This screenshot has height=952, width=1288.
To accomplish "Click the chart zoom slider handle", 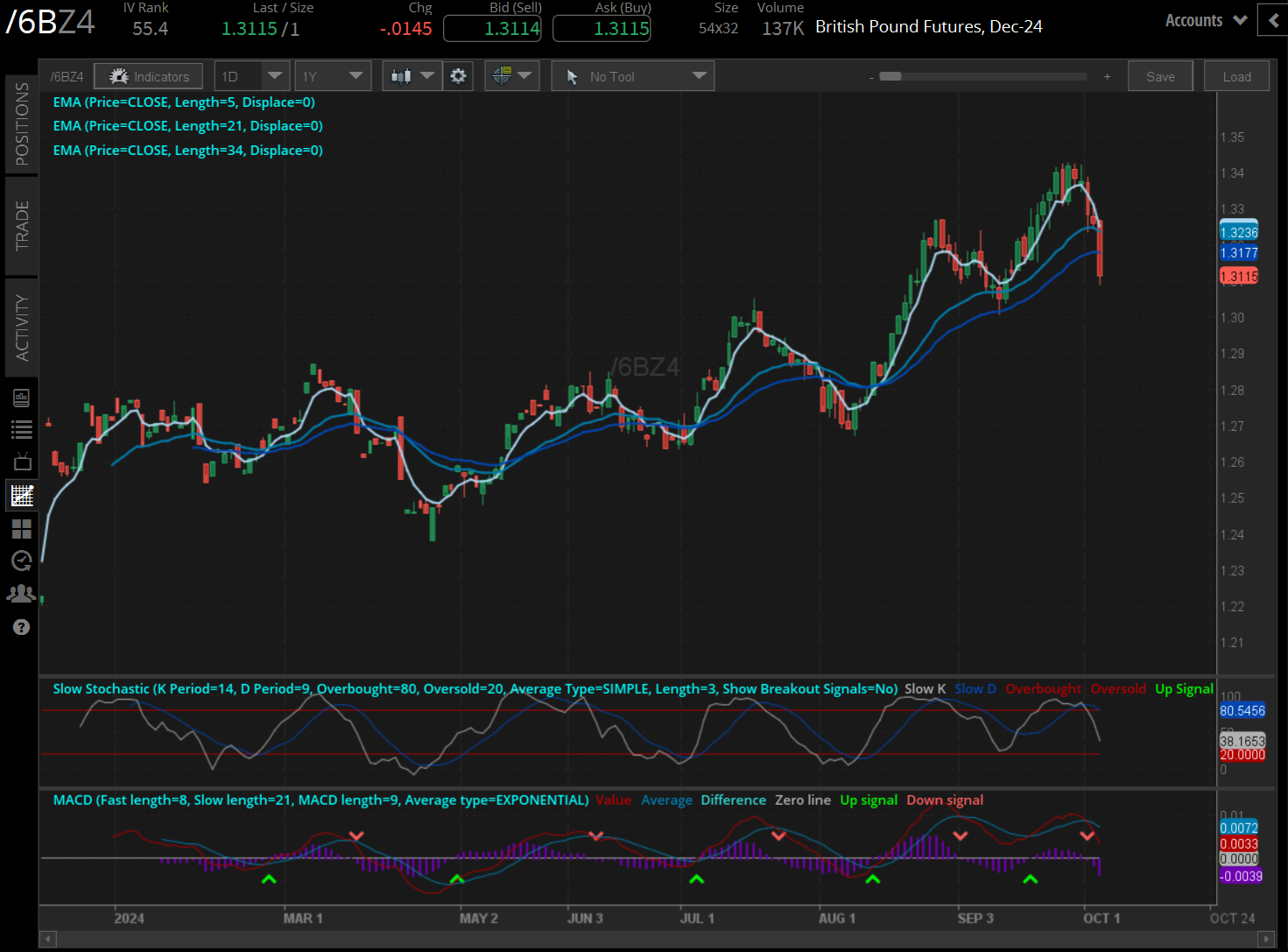I will coord(890,76).
